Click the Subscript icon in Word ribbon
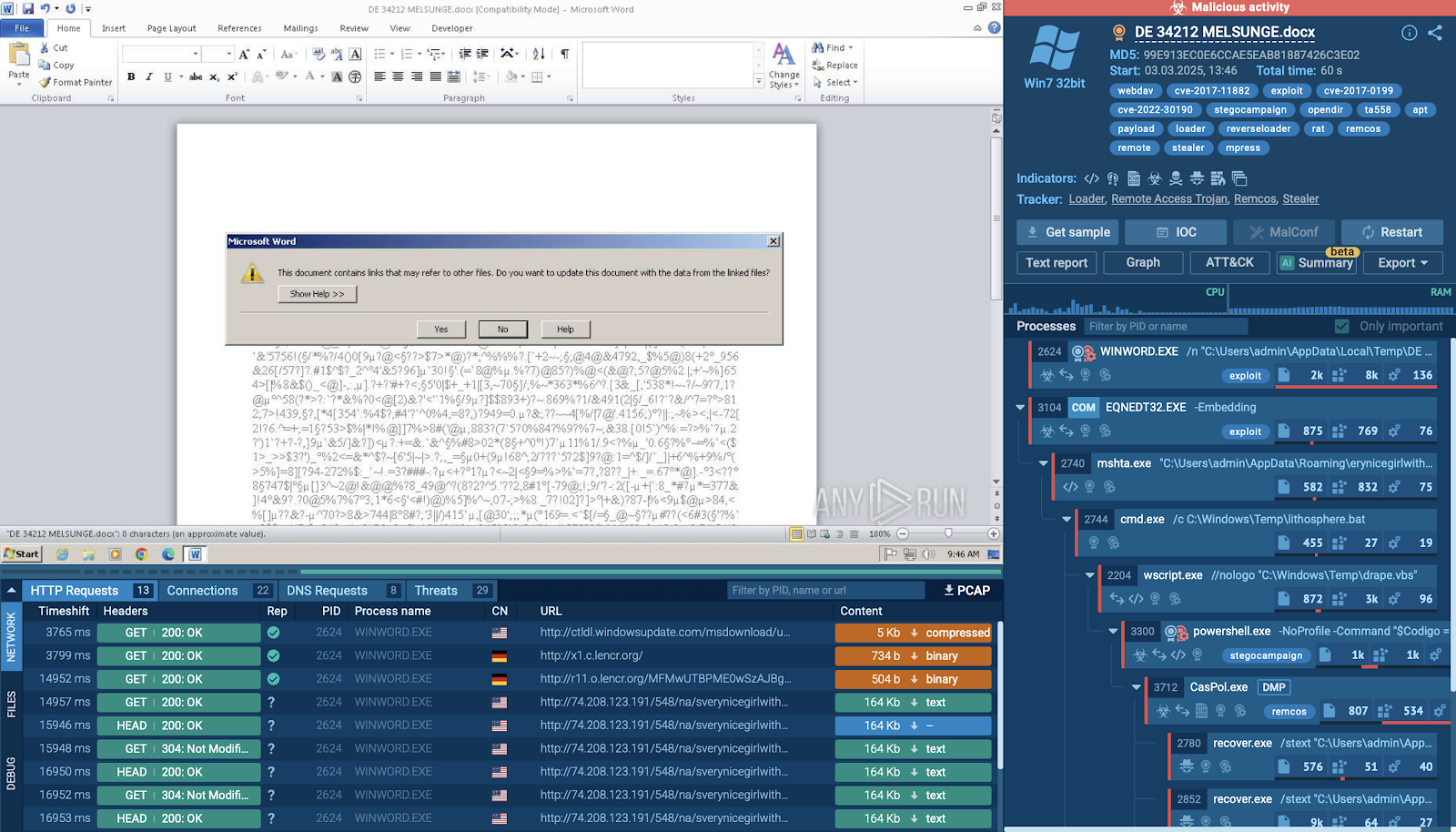 click(x=214, y=77)
